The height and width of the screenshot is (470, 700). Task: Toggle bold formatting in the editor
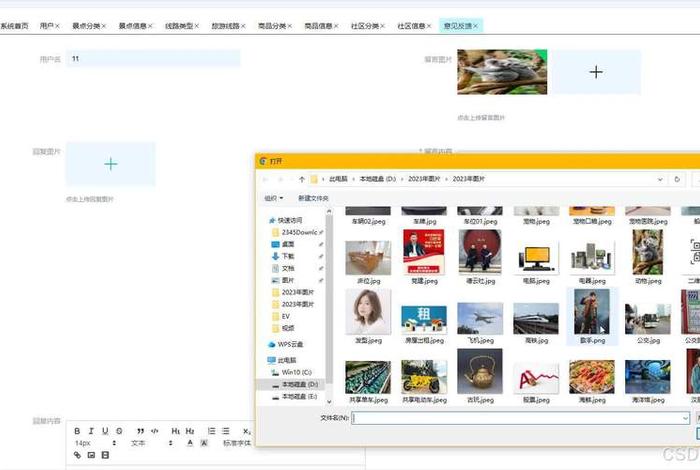coord(77,431)
